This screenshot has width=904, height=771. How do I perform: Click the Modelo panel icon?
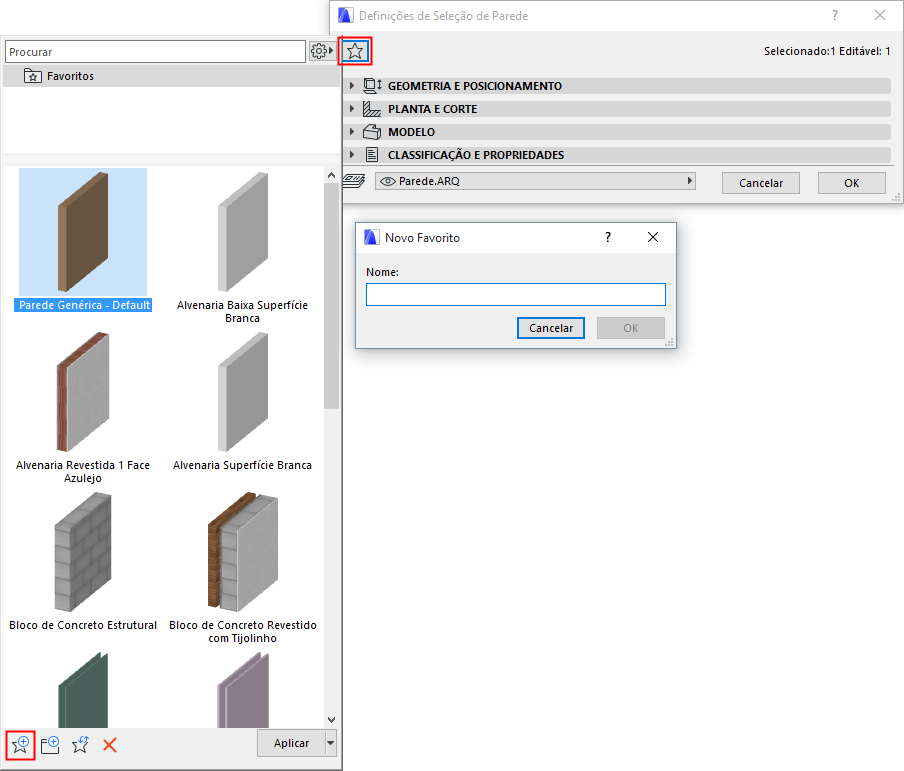point(372,132)
